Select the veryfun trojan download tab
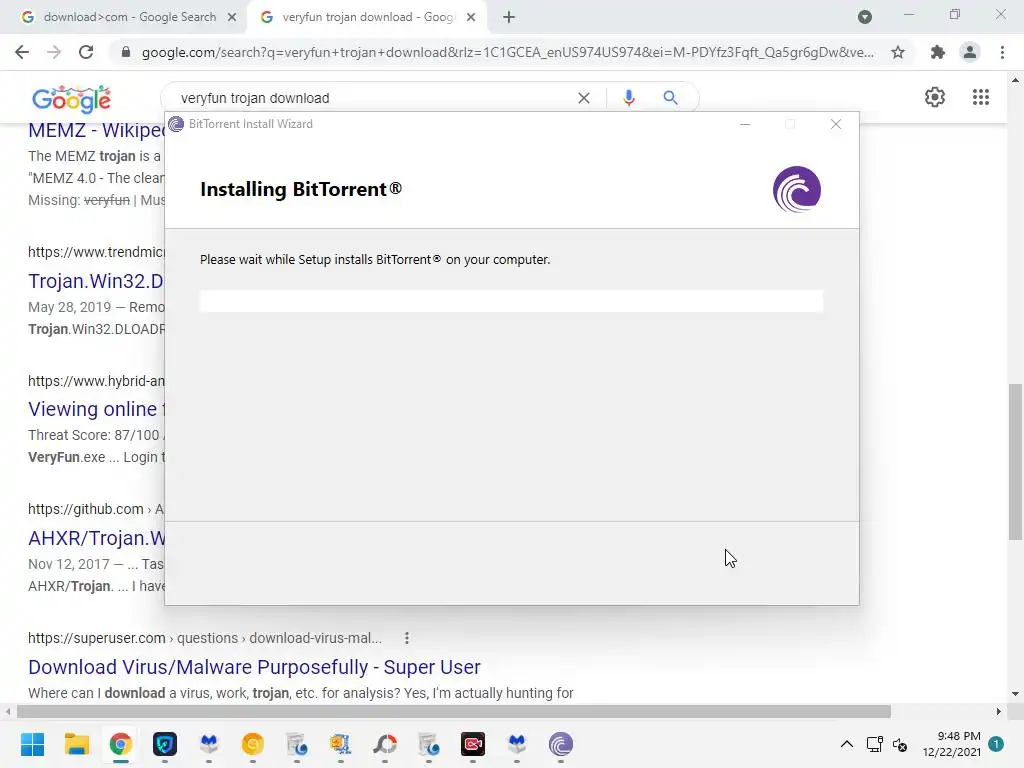Image resolution: width=1024 pixels, height=768 pixels. click(x=367, y=17)
